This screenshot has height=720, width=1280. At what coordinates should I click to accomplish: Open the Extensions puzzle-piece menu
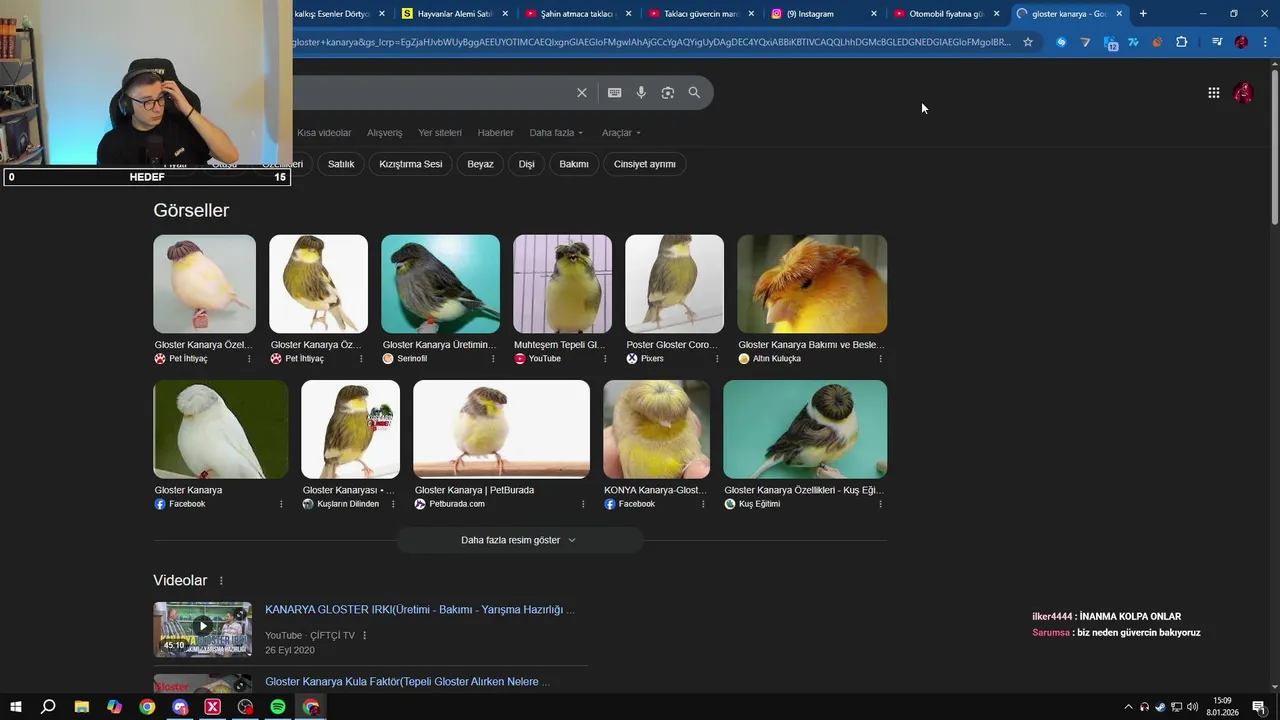[1181, 42]
